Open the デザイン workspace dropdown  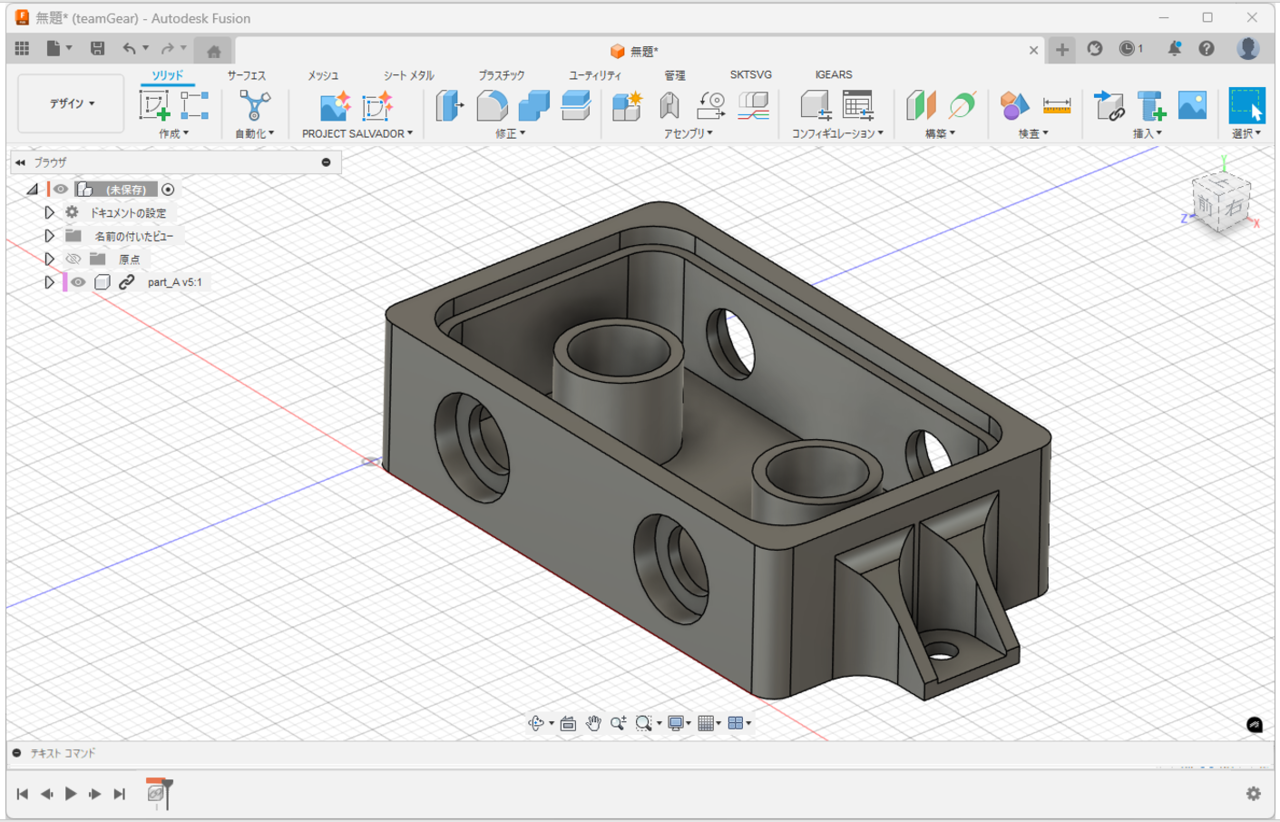70,104
